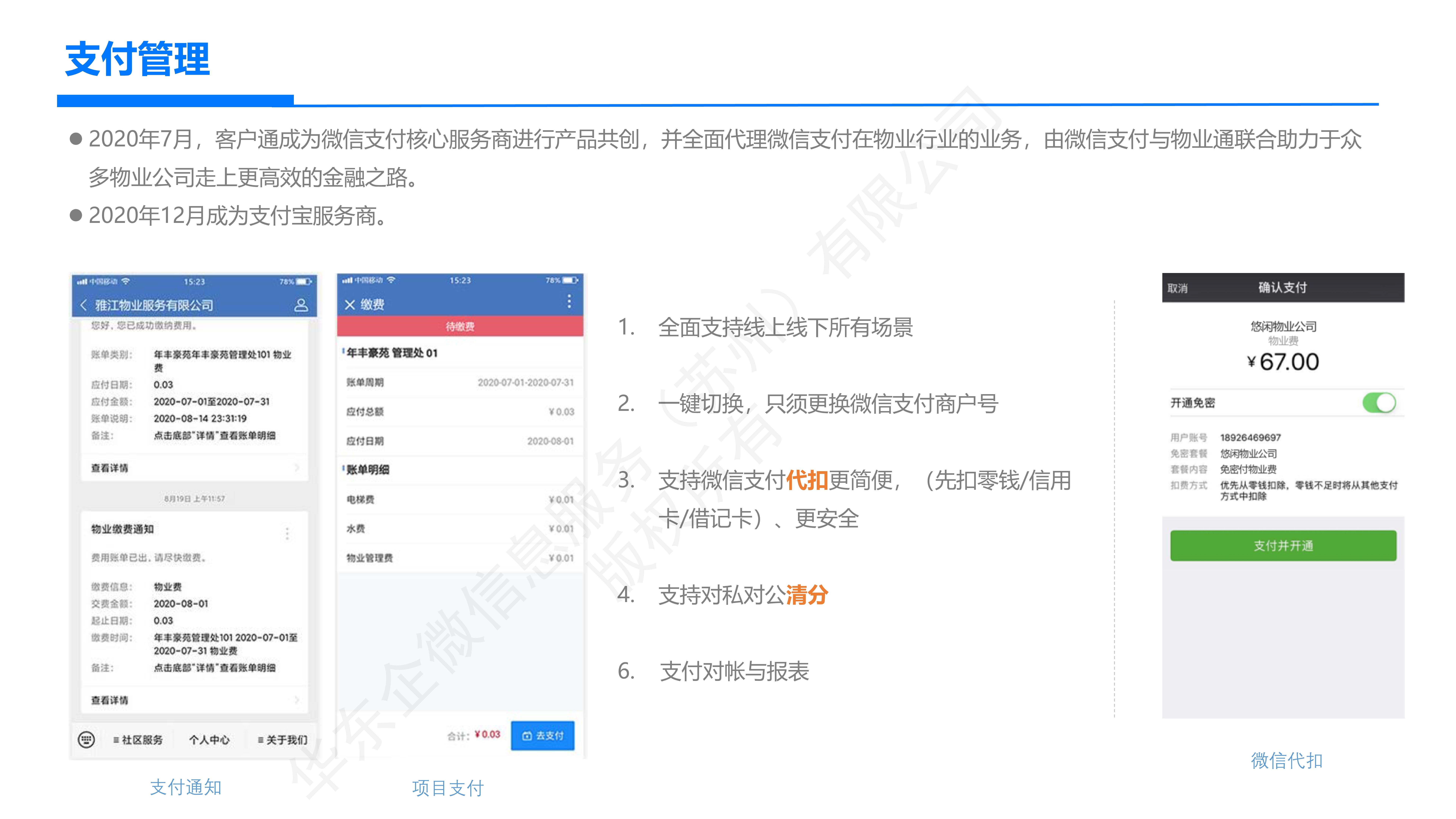1456x819 pixels.
Task: Toggle the 开通免密 switch
Action: [1379, 403]
